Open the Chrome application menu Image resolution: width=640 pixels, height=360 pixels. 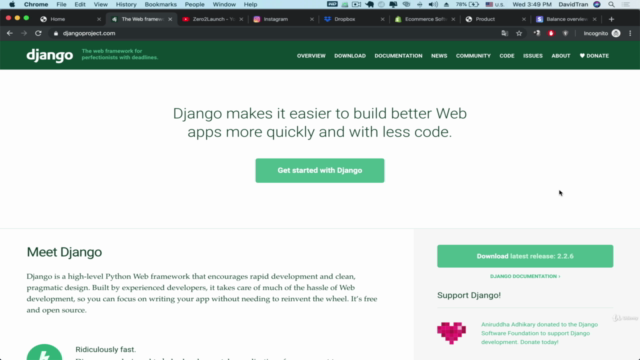pos(36,4)
